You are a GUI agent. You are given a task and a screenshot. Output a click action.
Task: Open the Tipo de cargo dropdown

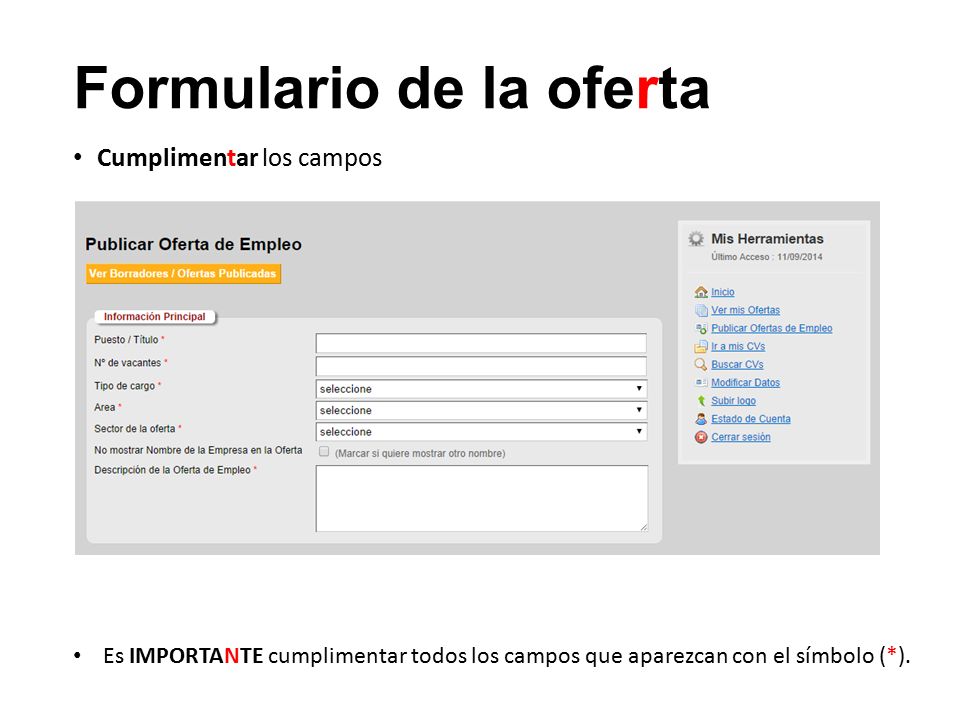click(481, 389)
